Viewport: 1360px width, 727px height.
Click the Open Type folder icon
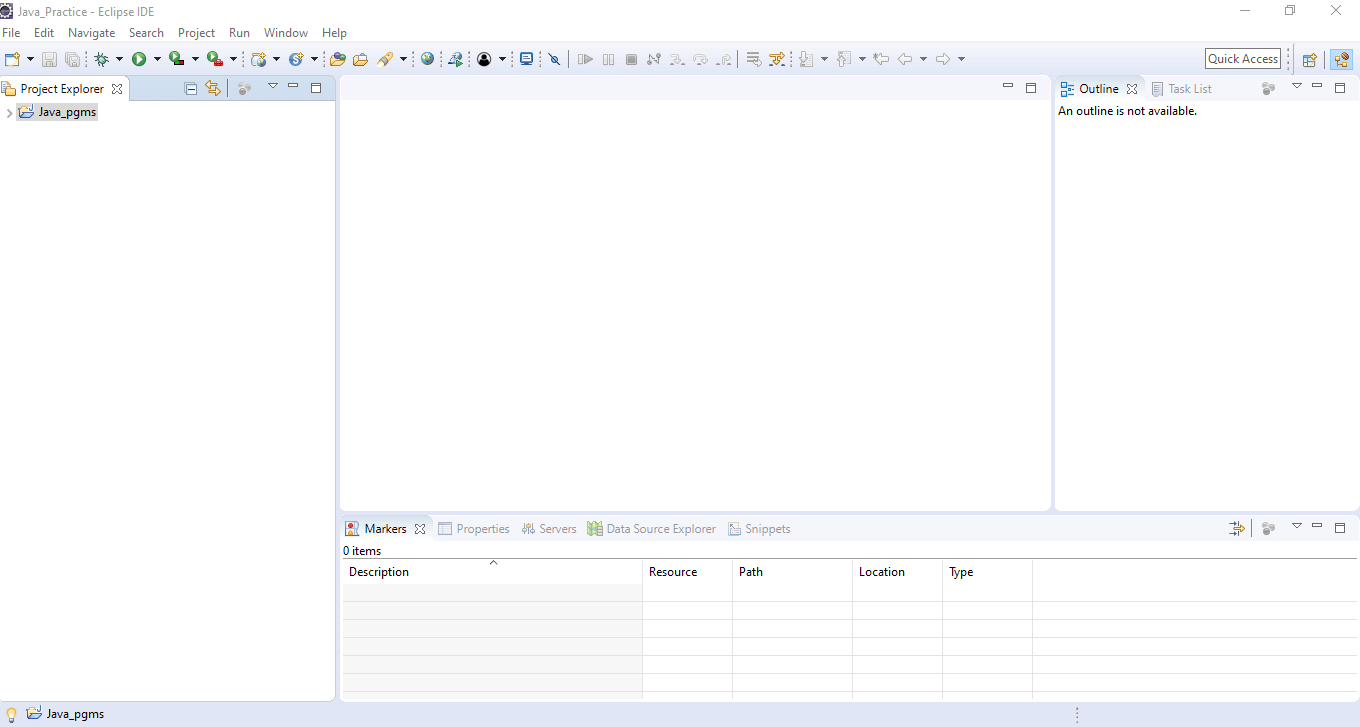coord(338,59)
